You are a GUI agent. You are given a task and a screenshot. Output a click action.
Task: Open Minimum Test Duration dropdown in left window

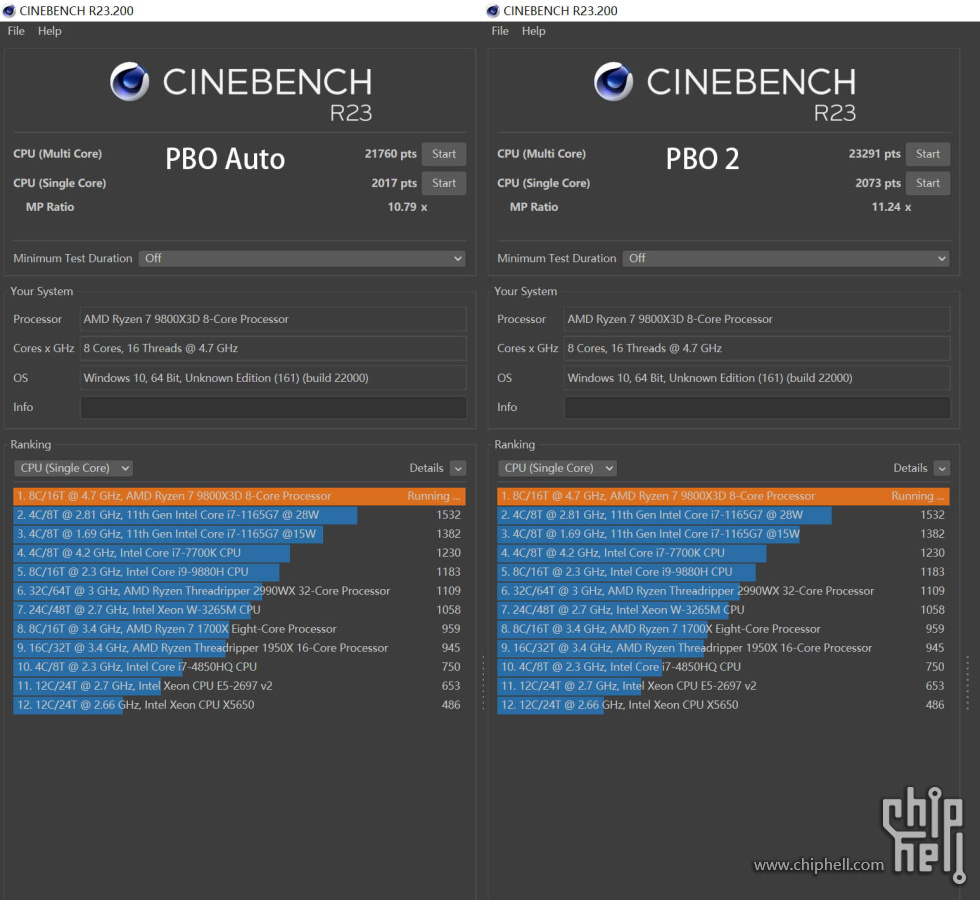302,258
